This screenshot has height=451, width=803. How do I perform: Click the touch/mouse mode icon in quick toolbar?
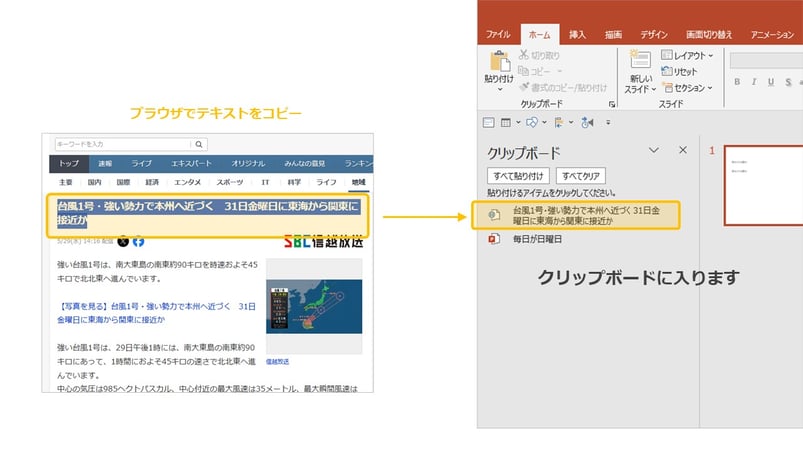[587, 122]
